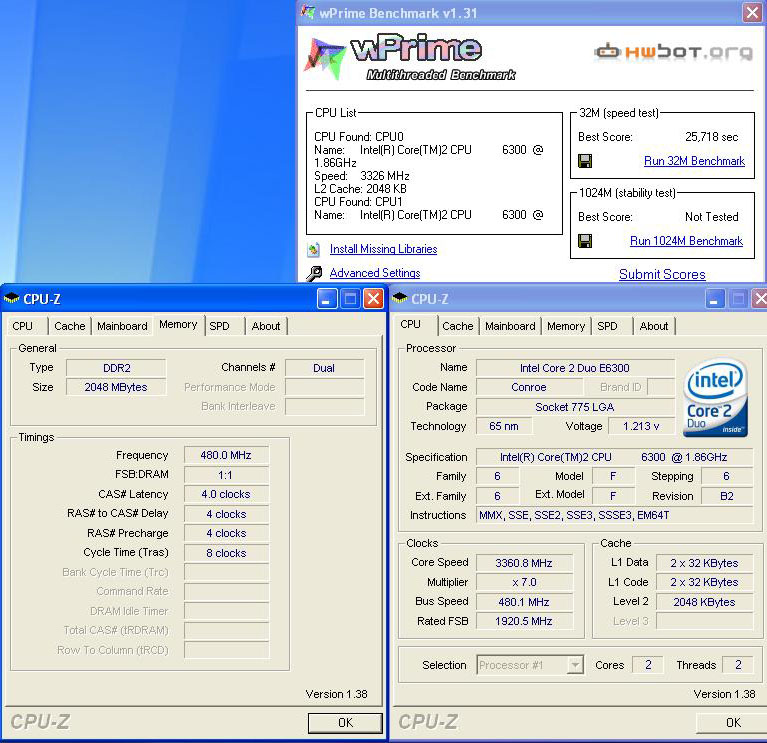Click OK in the left CPU-Z window
Viewport: 767px width, 743px height.
345,722
